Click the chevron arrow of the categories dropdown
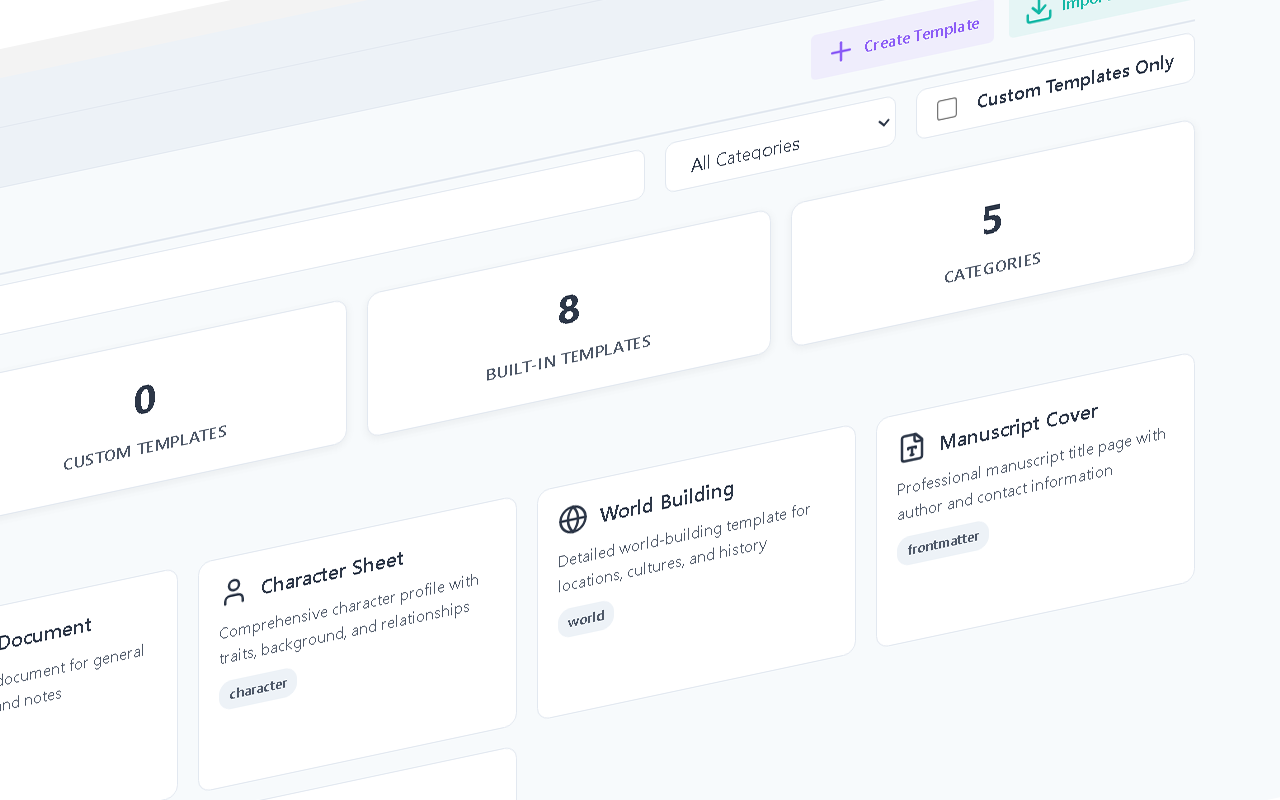 pos(883,123)
